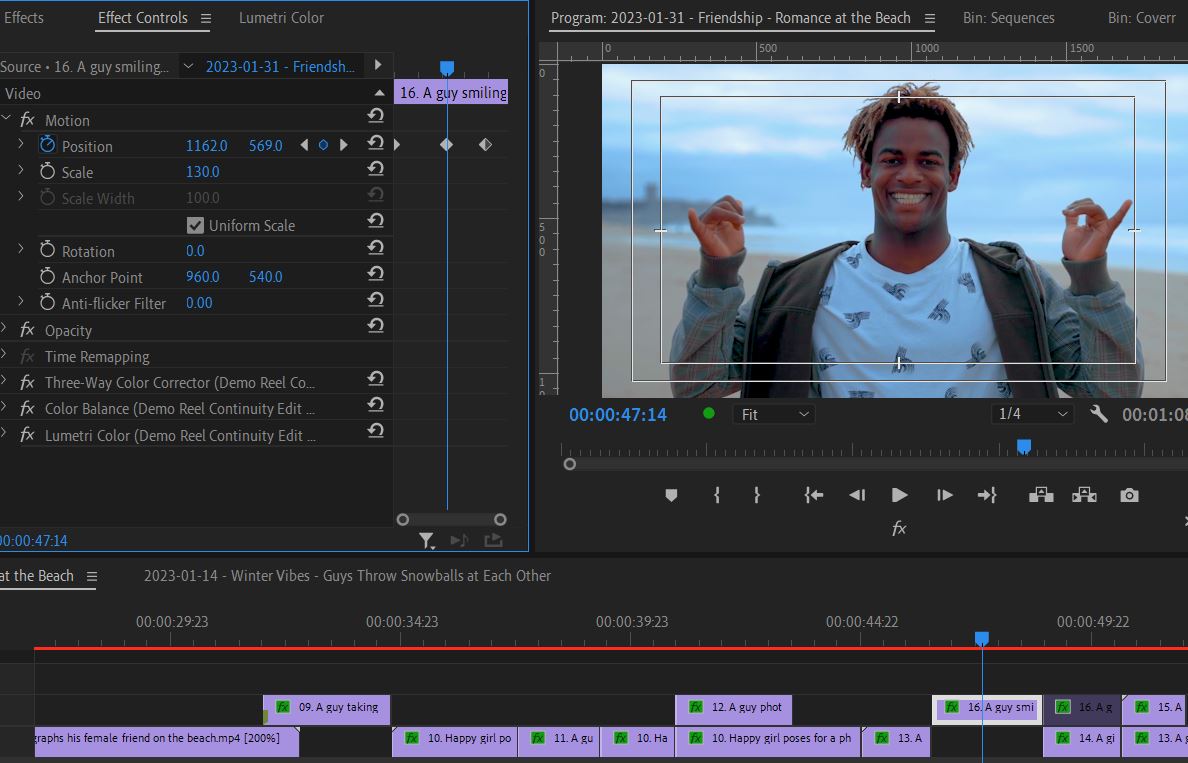Go to Out point

(987, 496)
